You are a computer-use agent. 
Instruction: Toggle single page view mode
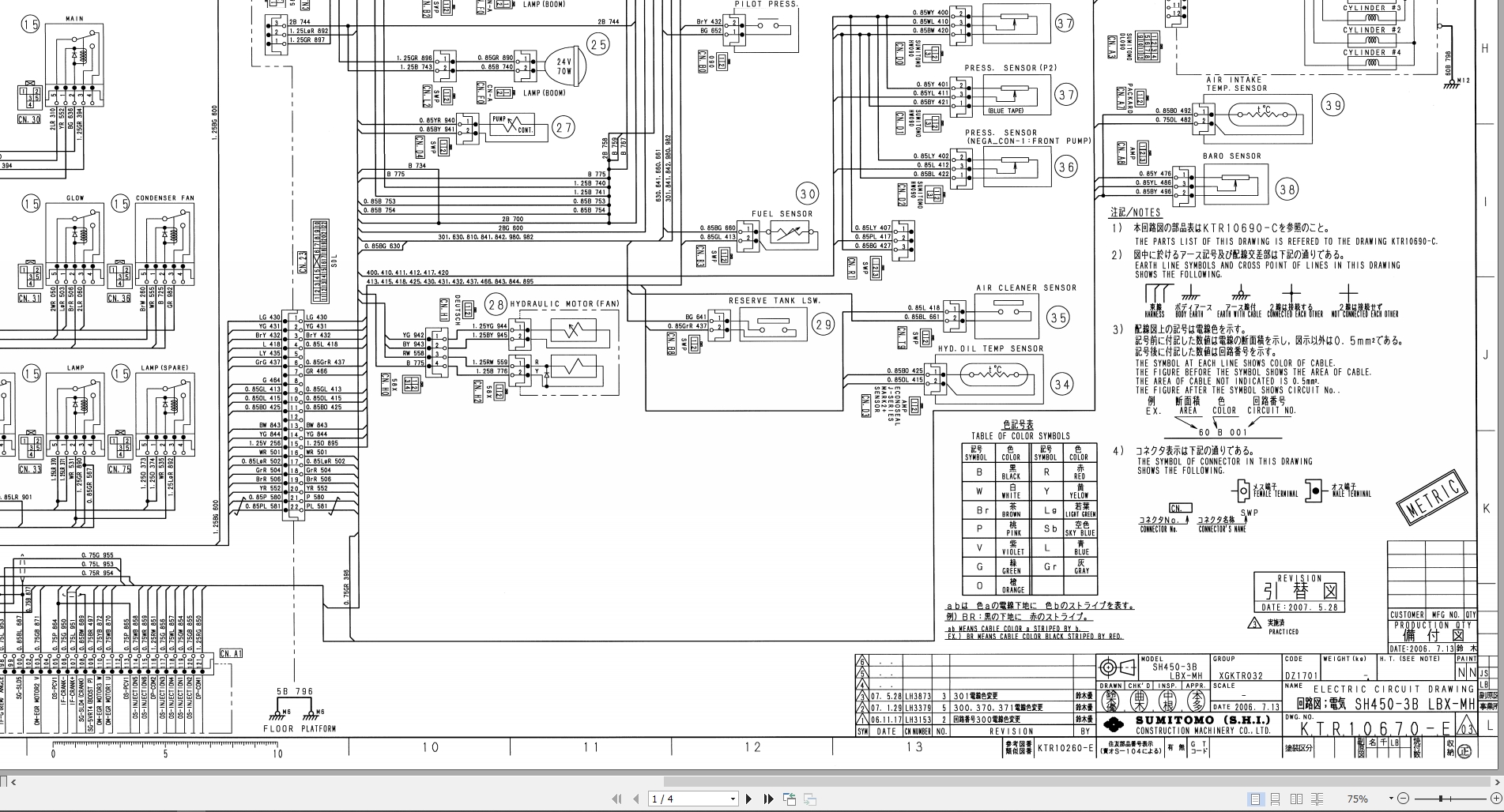[1254, 799]
